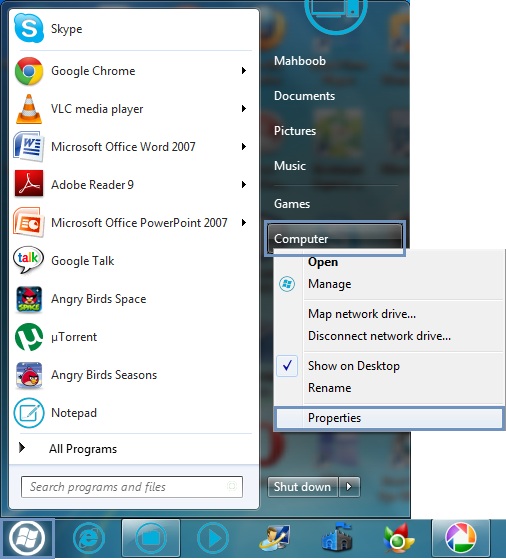Click the Windows Start orb
506x559 pixels.
pyautogui.click(x=27, y=538)
